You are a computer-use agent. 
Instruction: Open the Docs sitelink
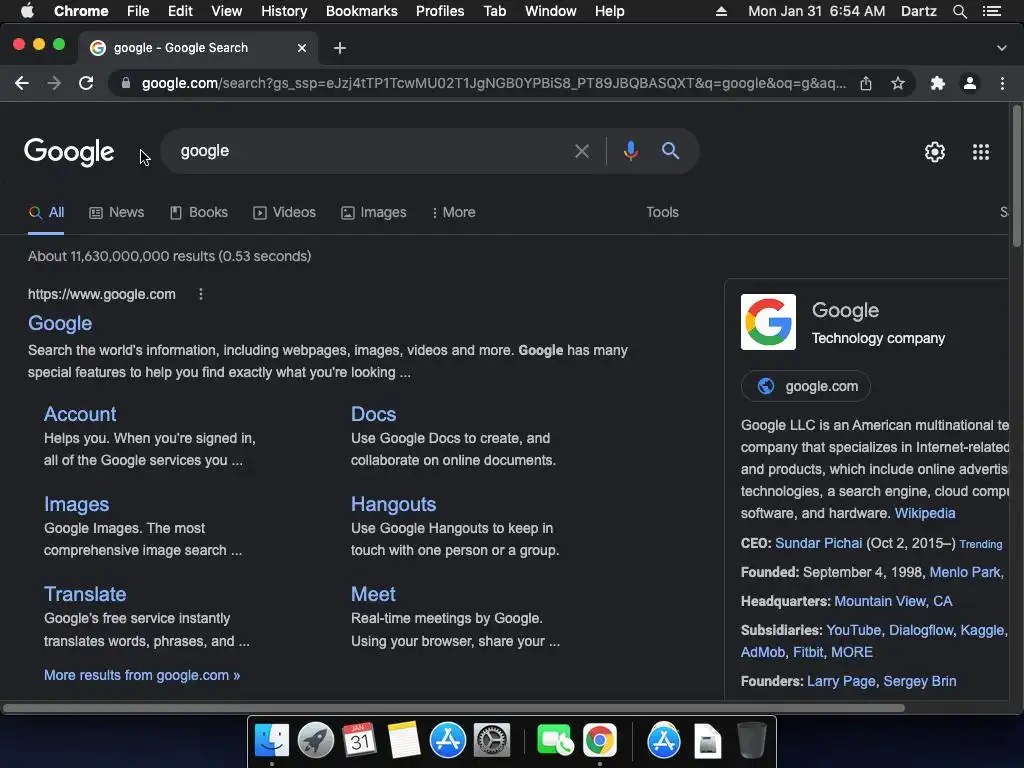click(373, 414)
